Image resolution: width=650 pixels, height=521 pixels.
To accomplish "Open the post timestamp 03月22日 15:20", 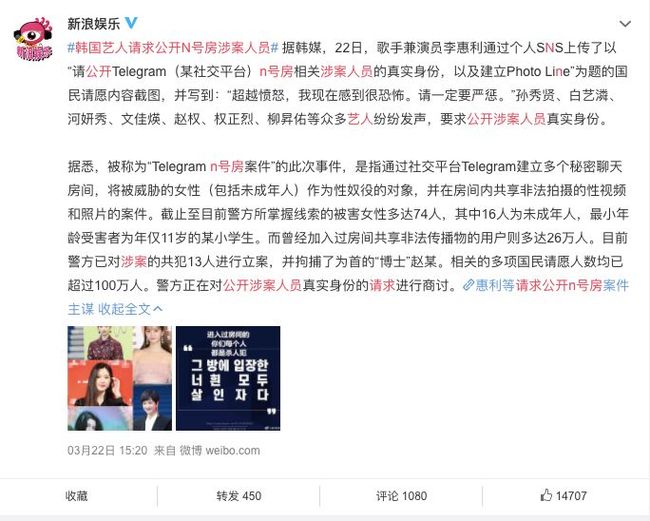I will (x=107, y=451).
